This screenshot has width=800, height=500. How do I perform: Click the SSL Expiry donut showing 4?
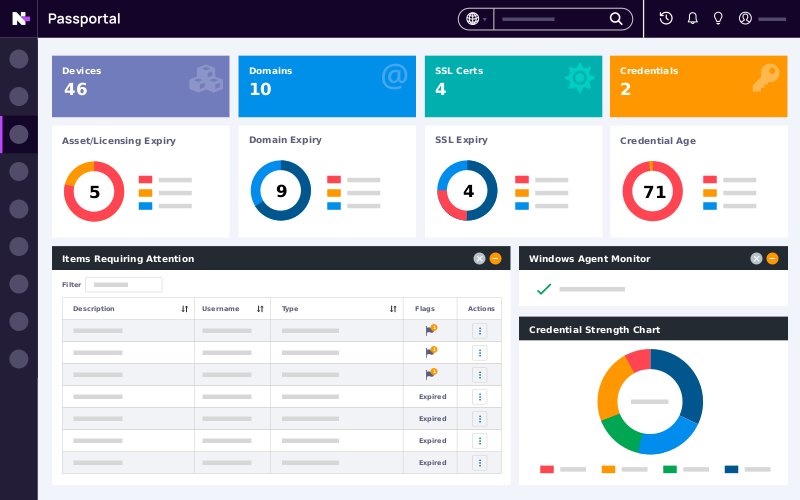(467, 190)
